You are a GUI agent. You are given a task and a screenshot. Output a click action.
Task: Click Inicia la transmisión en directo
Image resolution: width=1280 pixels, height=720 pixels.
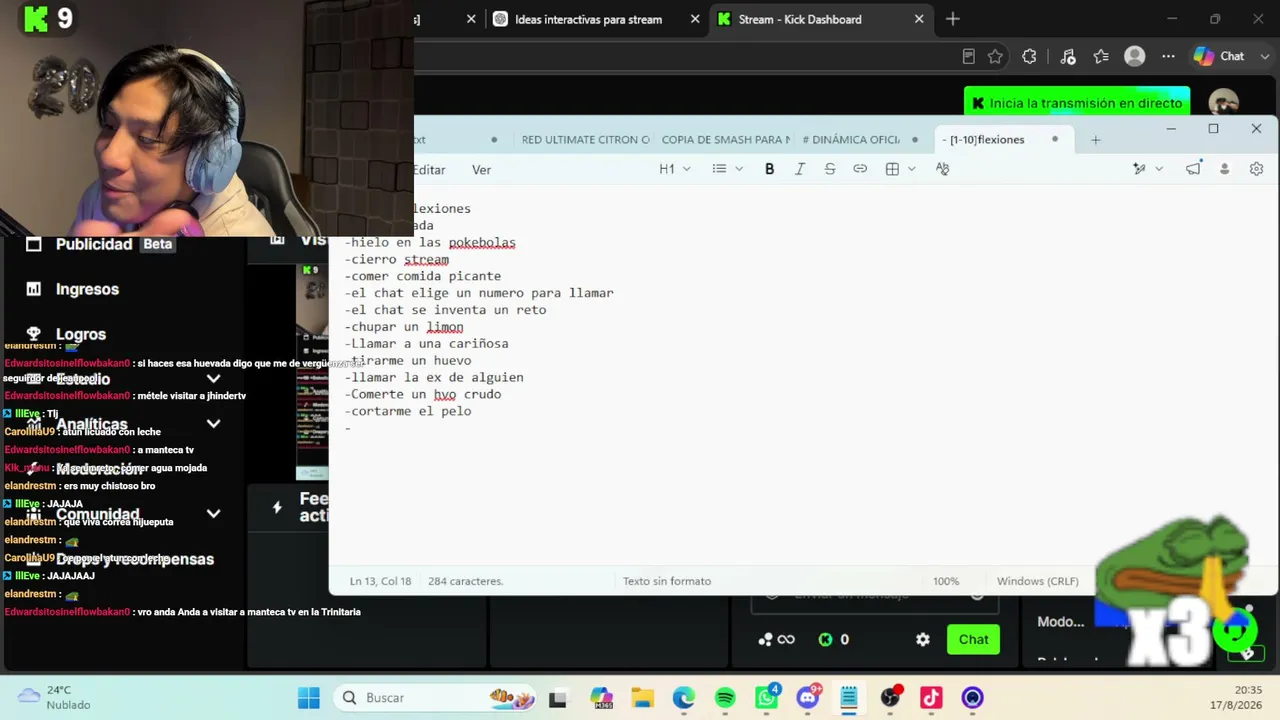click(x=1077, y=103)
